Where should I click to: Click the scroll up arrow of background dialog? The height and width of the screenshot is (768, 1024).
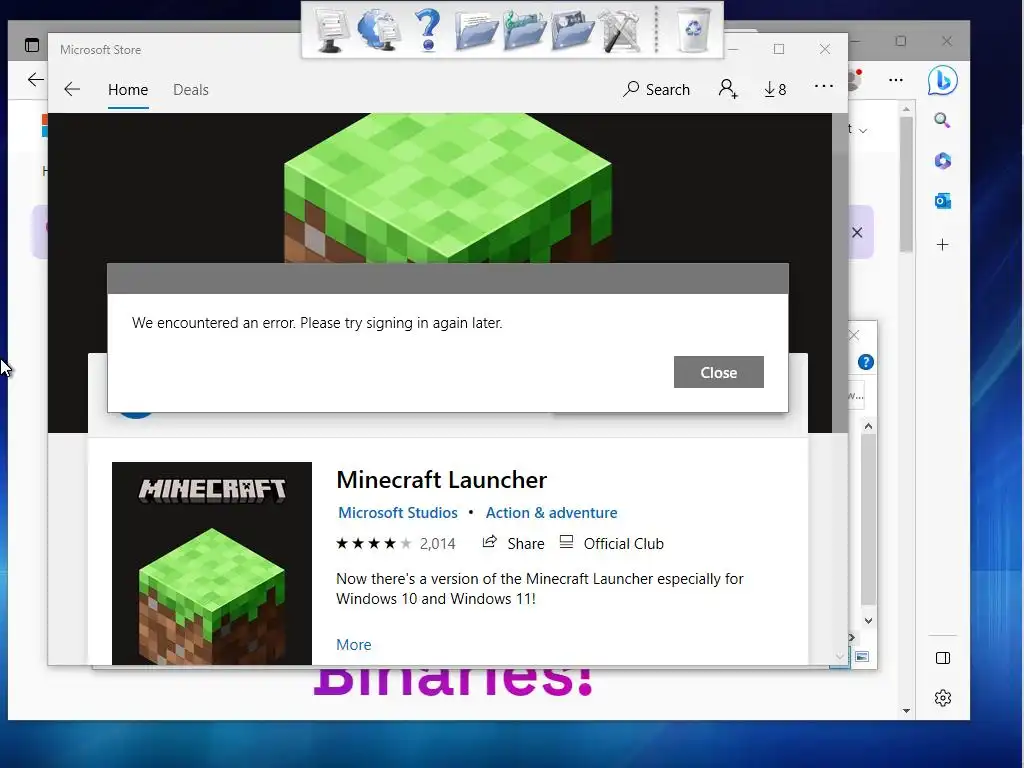click(x=868, y=426)
